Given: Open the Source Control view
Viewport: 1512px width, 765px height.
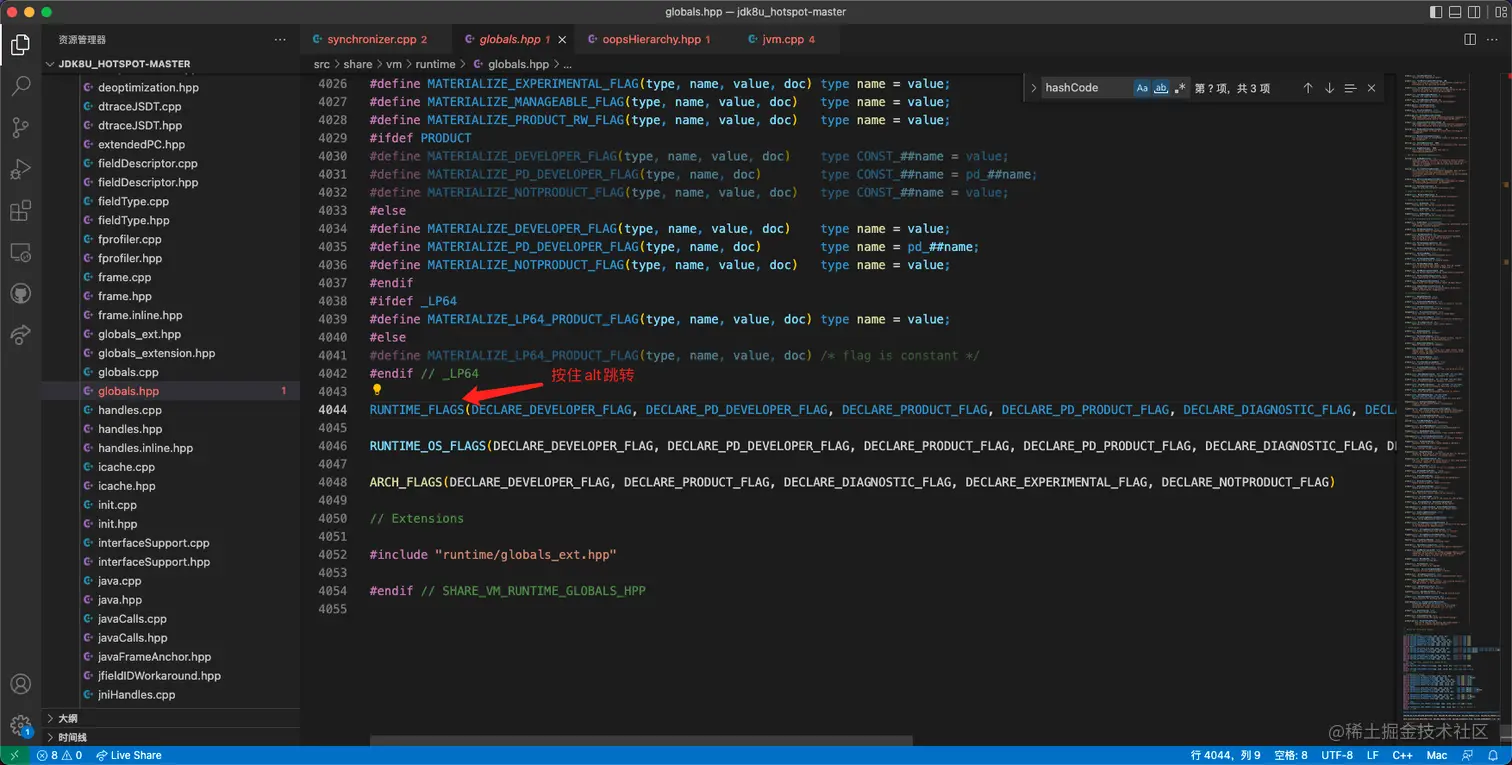Looking at the screenshot, I should click(20, 128).
